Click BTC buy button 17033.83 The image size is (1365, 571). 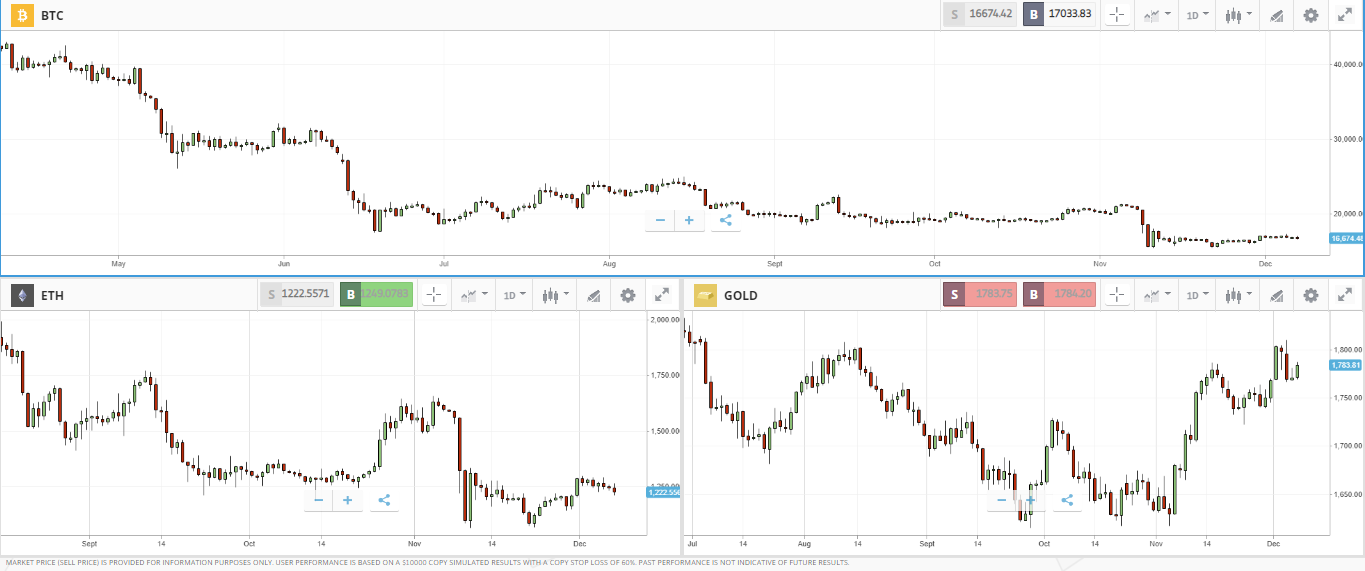coord(1060,15)
